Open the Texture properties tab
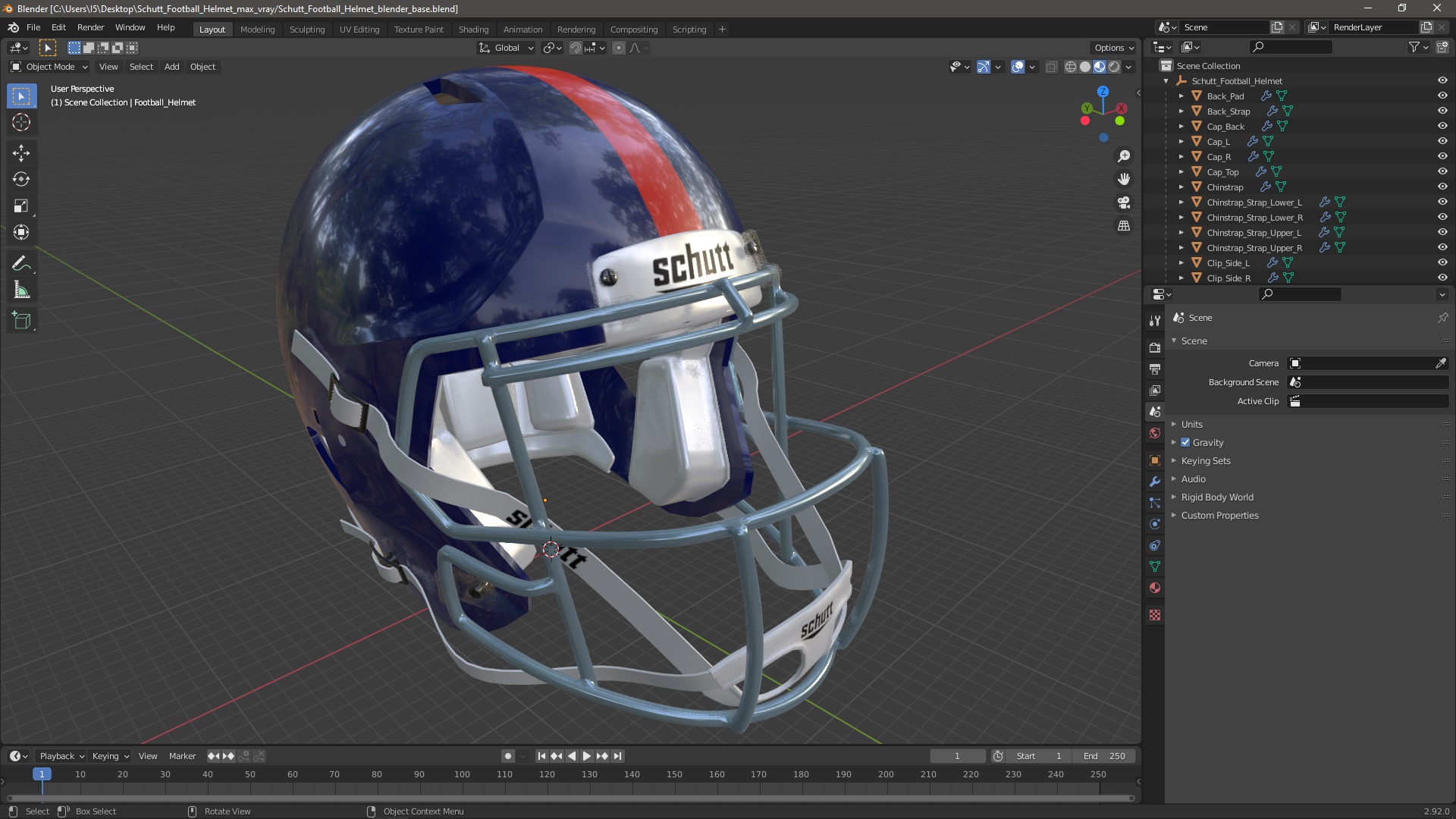Screen dimensions: 1456x819 tap(1155, 615)
